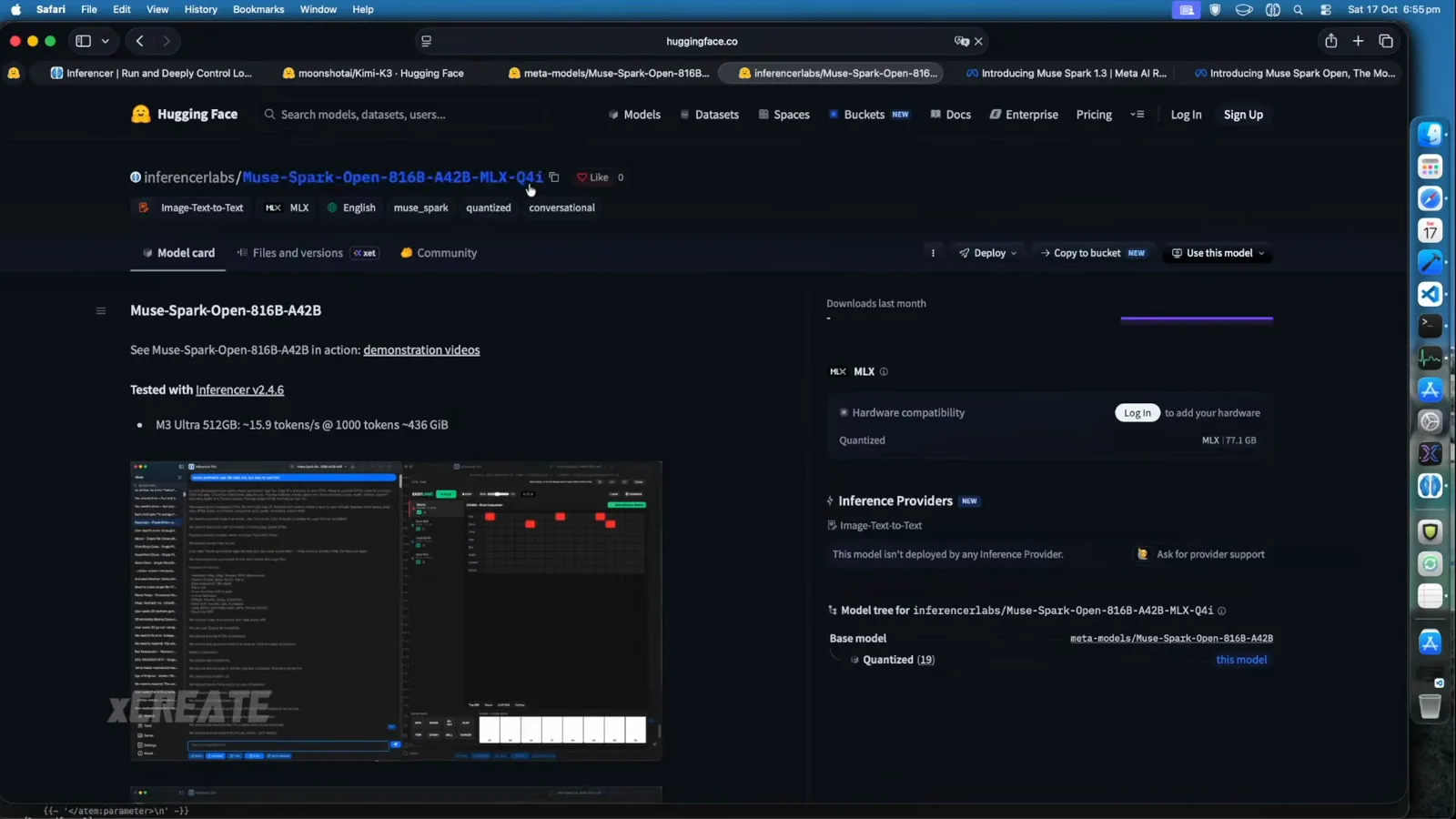Open the Datasets navigation link
1456x819 pixels.
[x=709, y=115]
